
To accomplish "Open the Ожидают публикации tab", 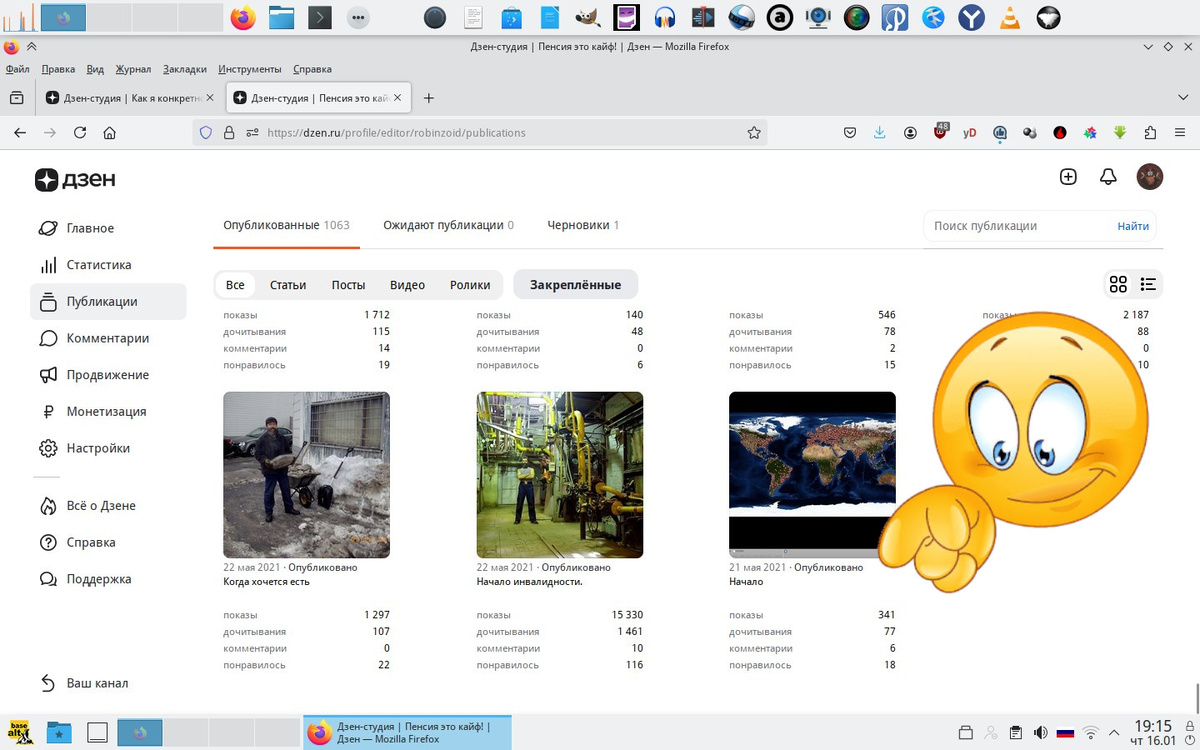I will 448,225.
